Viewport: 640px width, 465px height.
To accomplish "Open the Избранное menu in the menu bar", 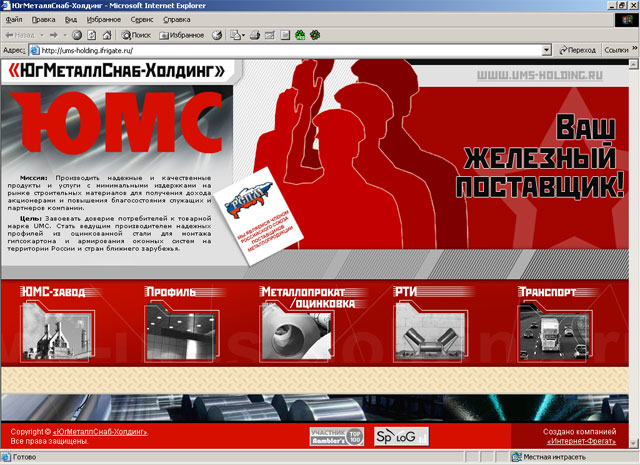I will coord(104,20).
